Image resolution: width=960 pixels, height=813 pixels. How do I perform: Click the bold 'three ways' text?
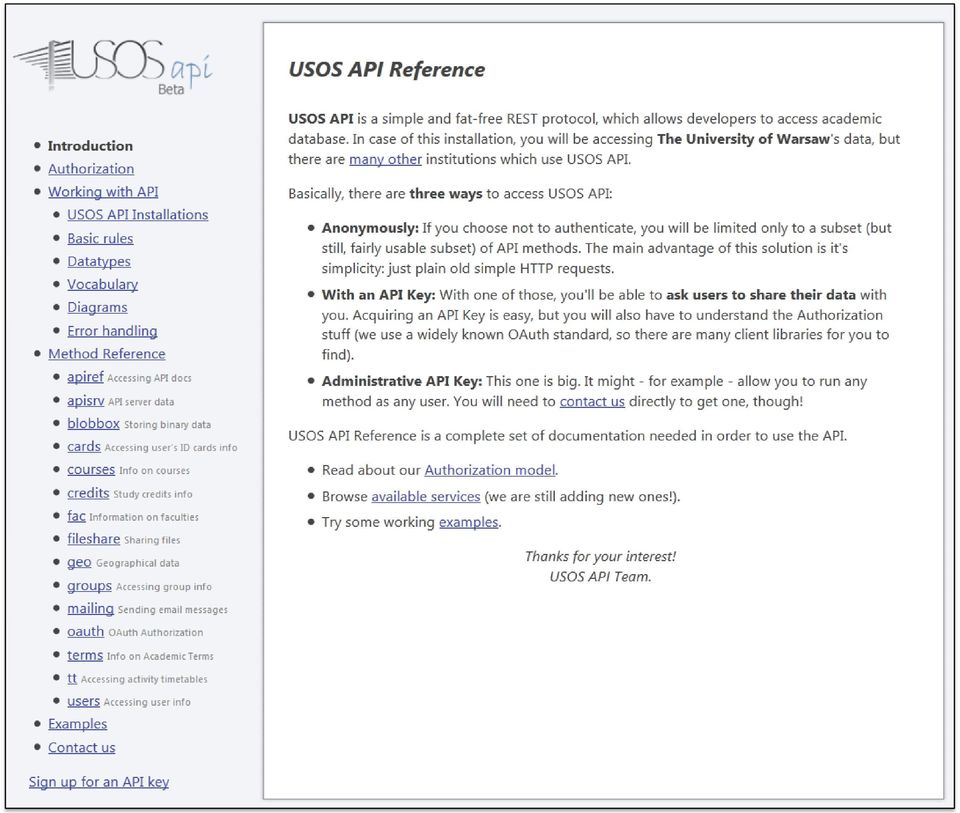446,194
